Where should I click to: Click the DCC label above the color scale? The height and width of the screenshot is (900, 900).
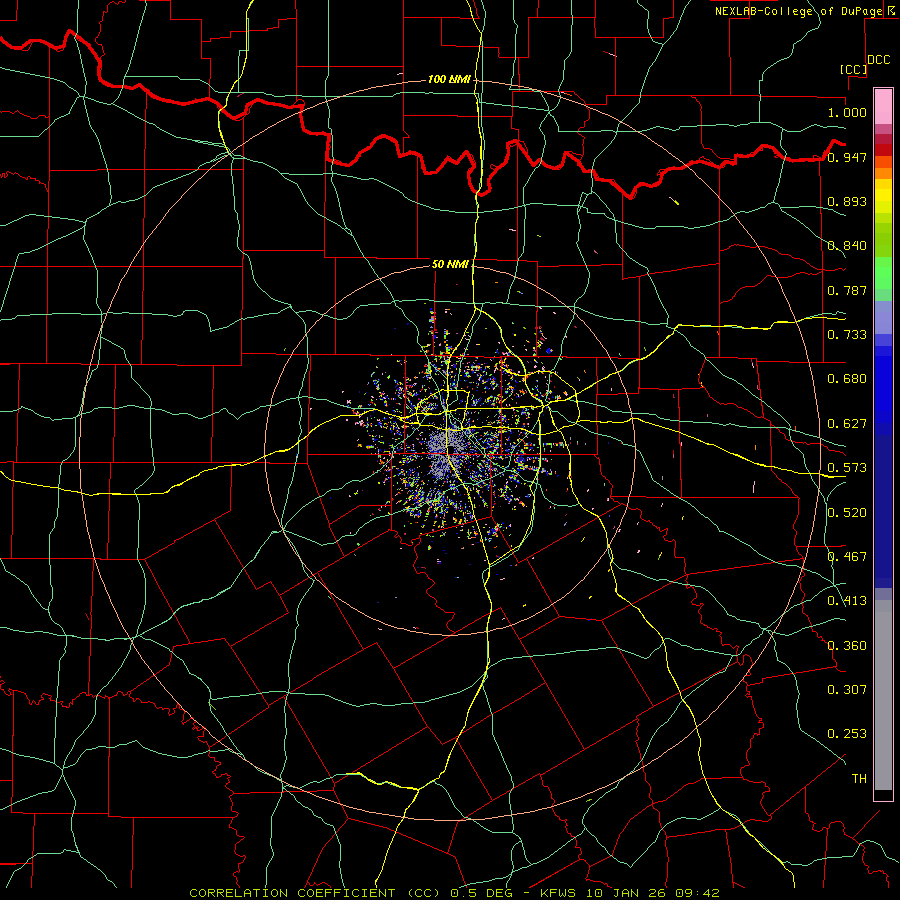(x=878, y=60)
